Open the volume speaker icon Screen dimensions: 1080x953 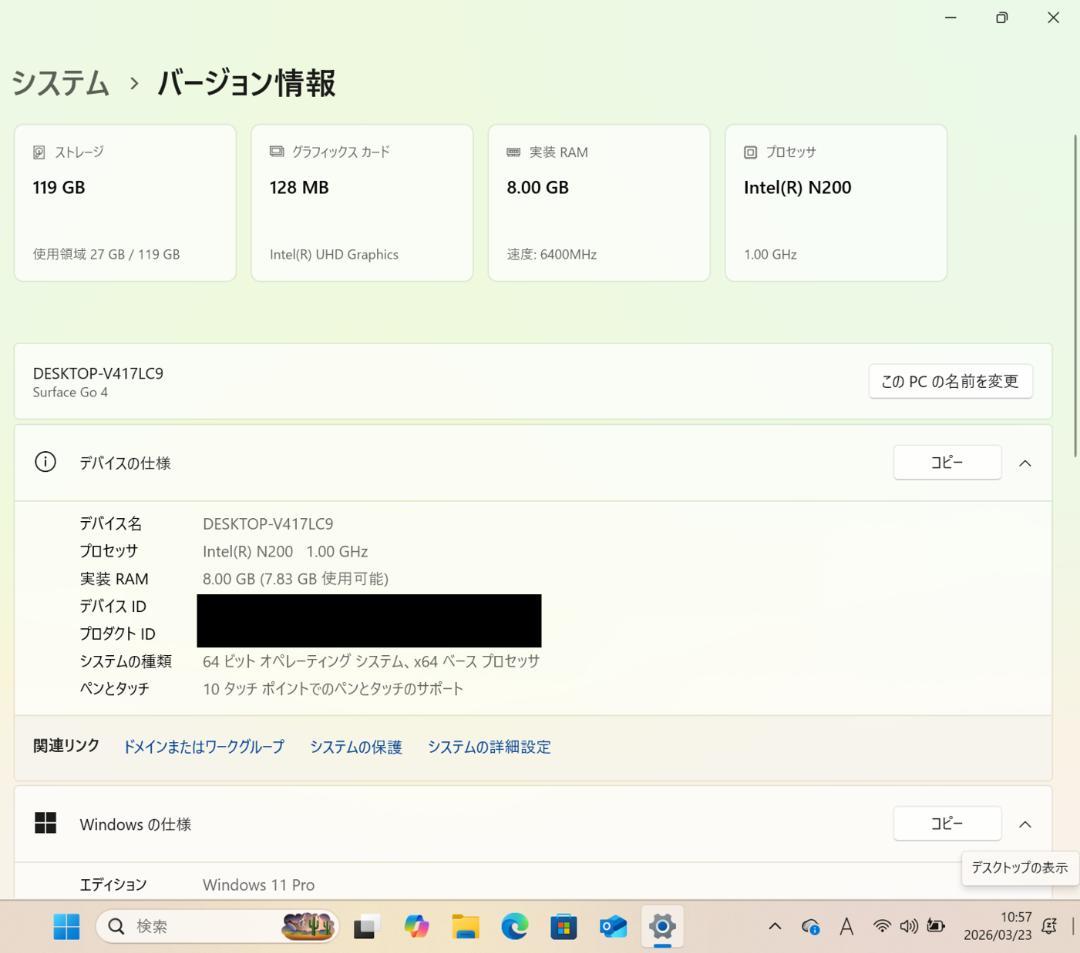click(x=908, y=926)
